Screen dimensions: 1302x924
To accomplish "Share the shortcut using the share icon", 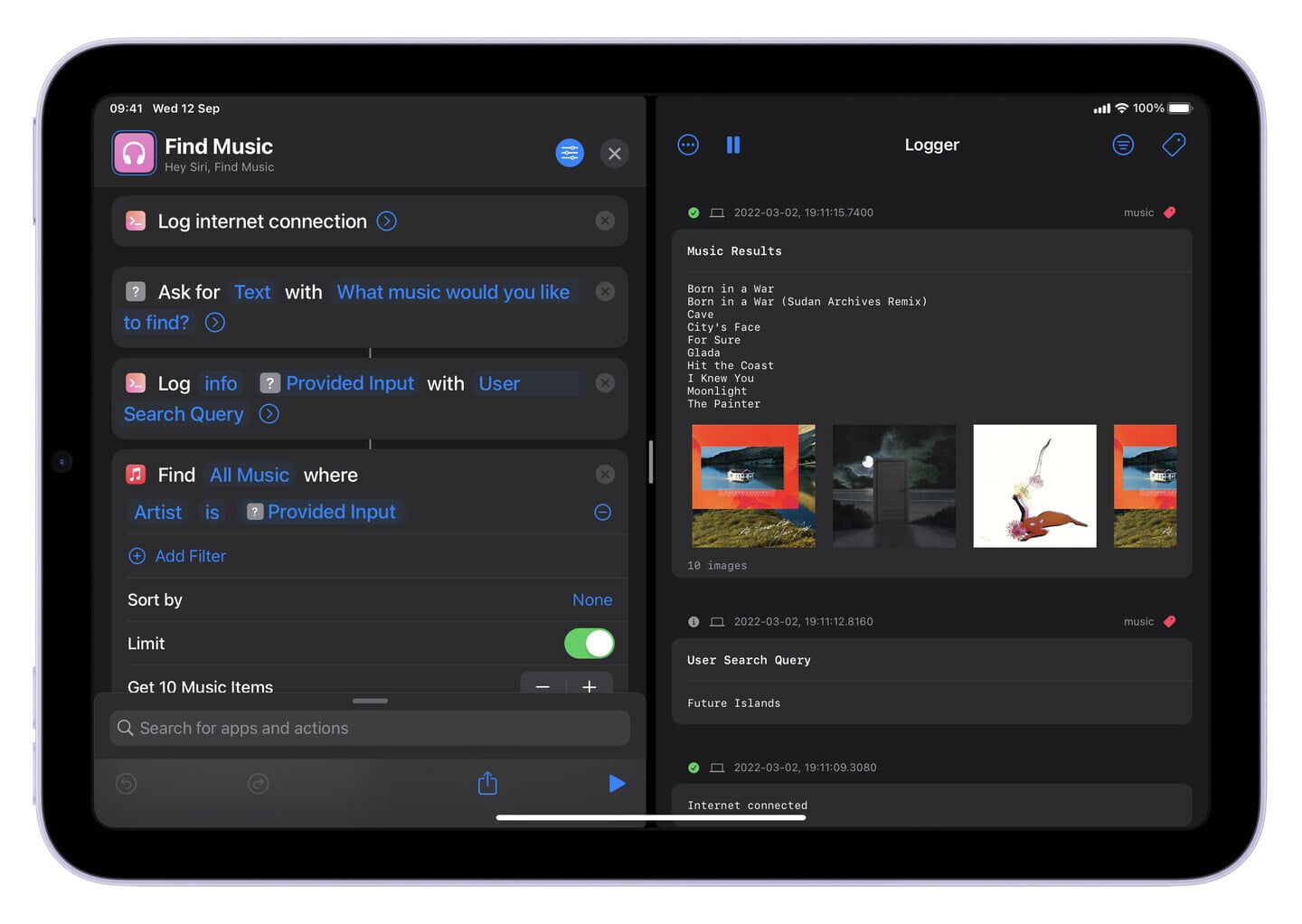I will pyautogui.click(x=486, y=783).
